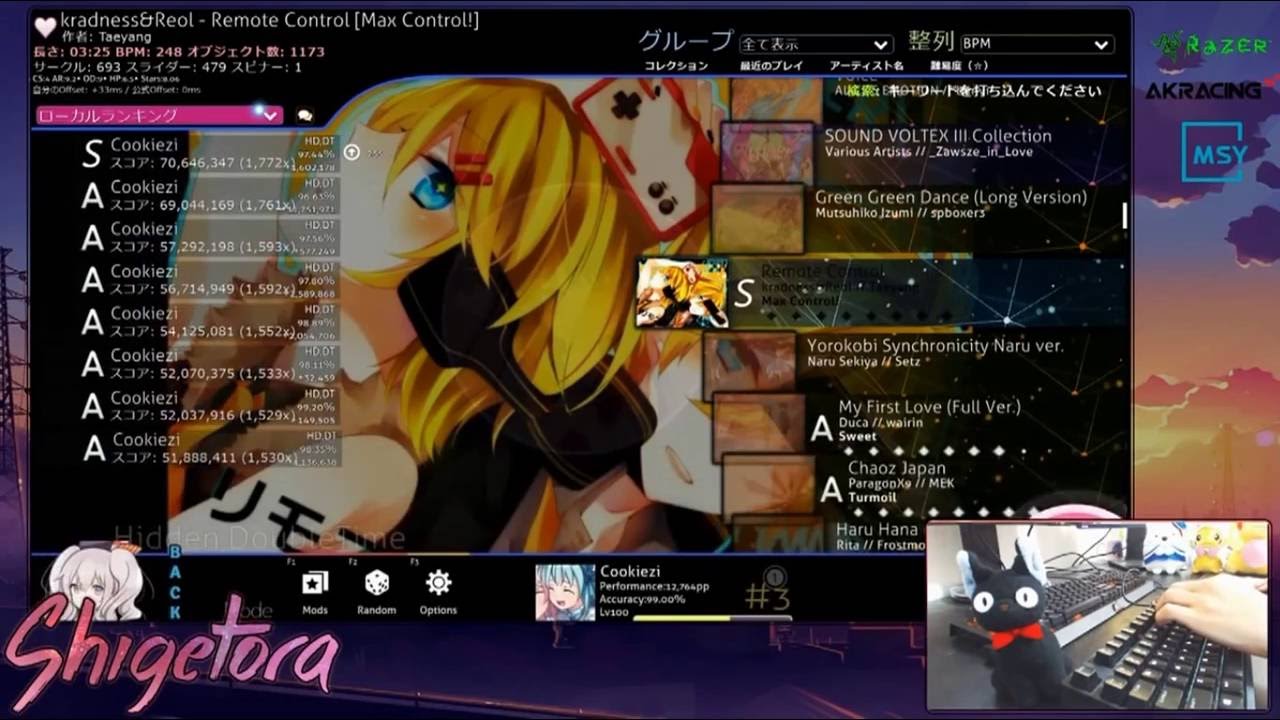Open the score 70,646,347 leaderboard entry
This screenshot has height=720, width=1280.
tap(208, 153)
